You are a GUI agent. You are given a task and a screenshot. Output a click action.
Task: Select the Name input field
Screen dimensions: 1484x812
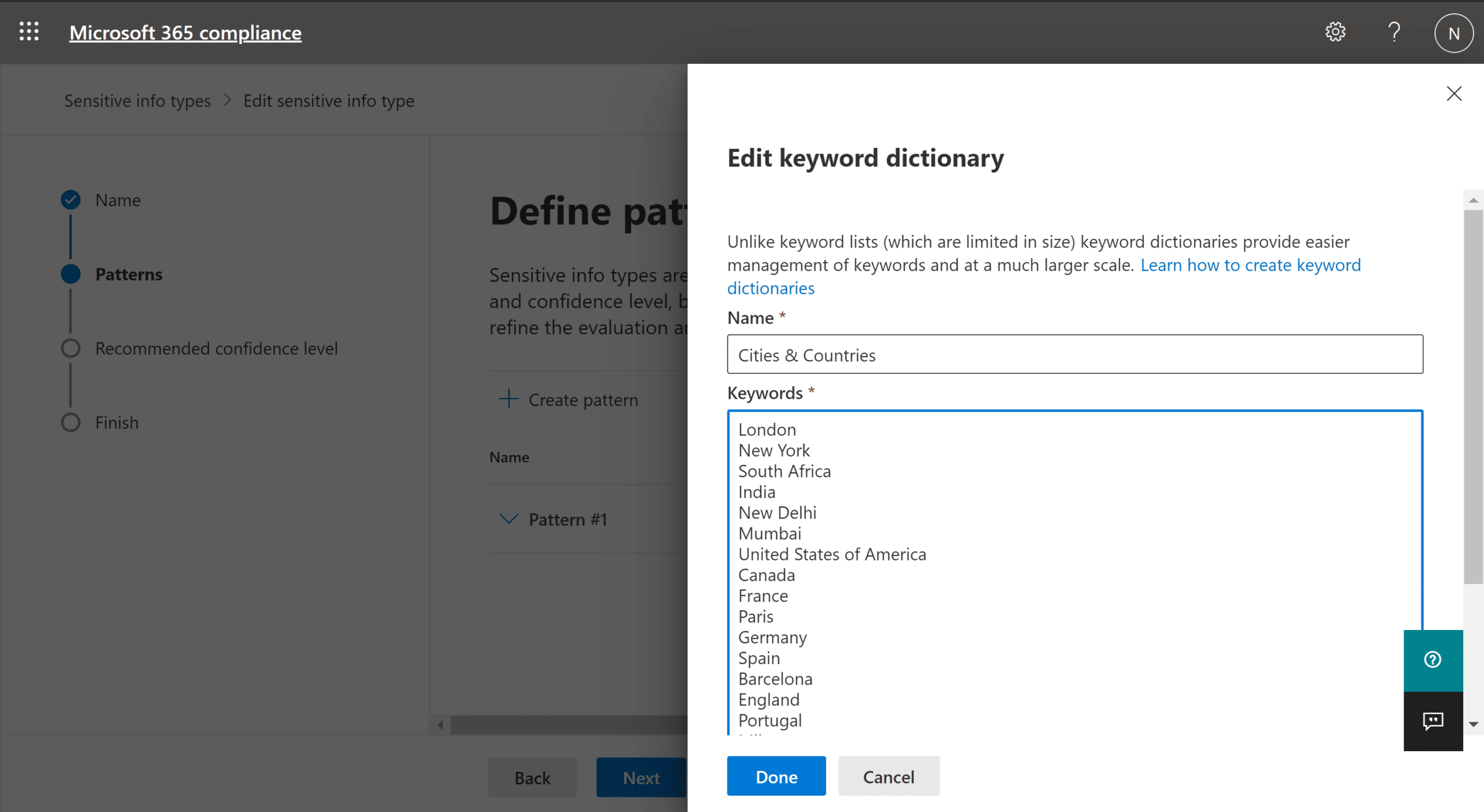(1075, 354)
